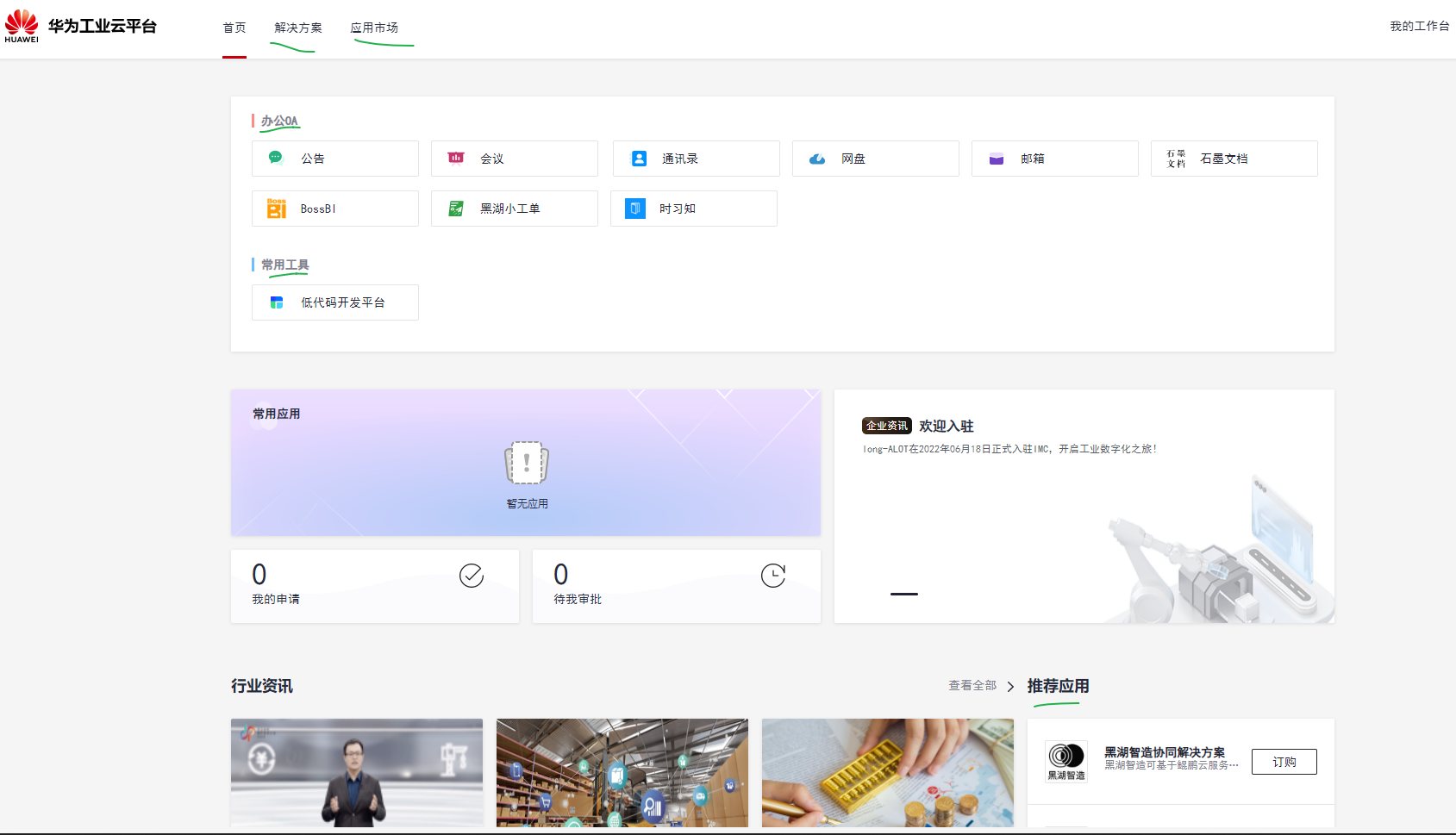
Task: Click the checkmark icon beside 我的申请
Action: [472, 576]
